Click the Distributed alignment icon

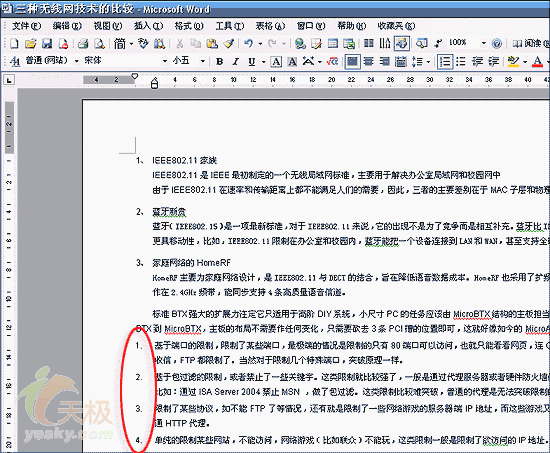pos(401,62)
